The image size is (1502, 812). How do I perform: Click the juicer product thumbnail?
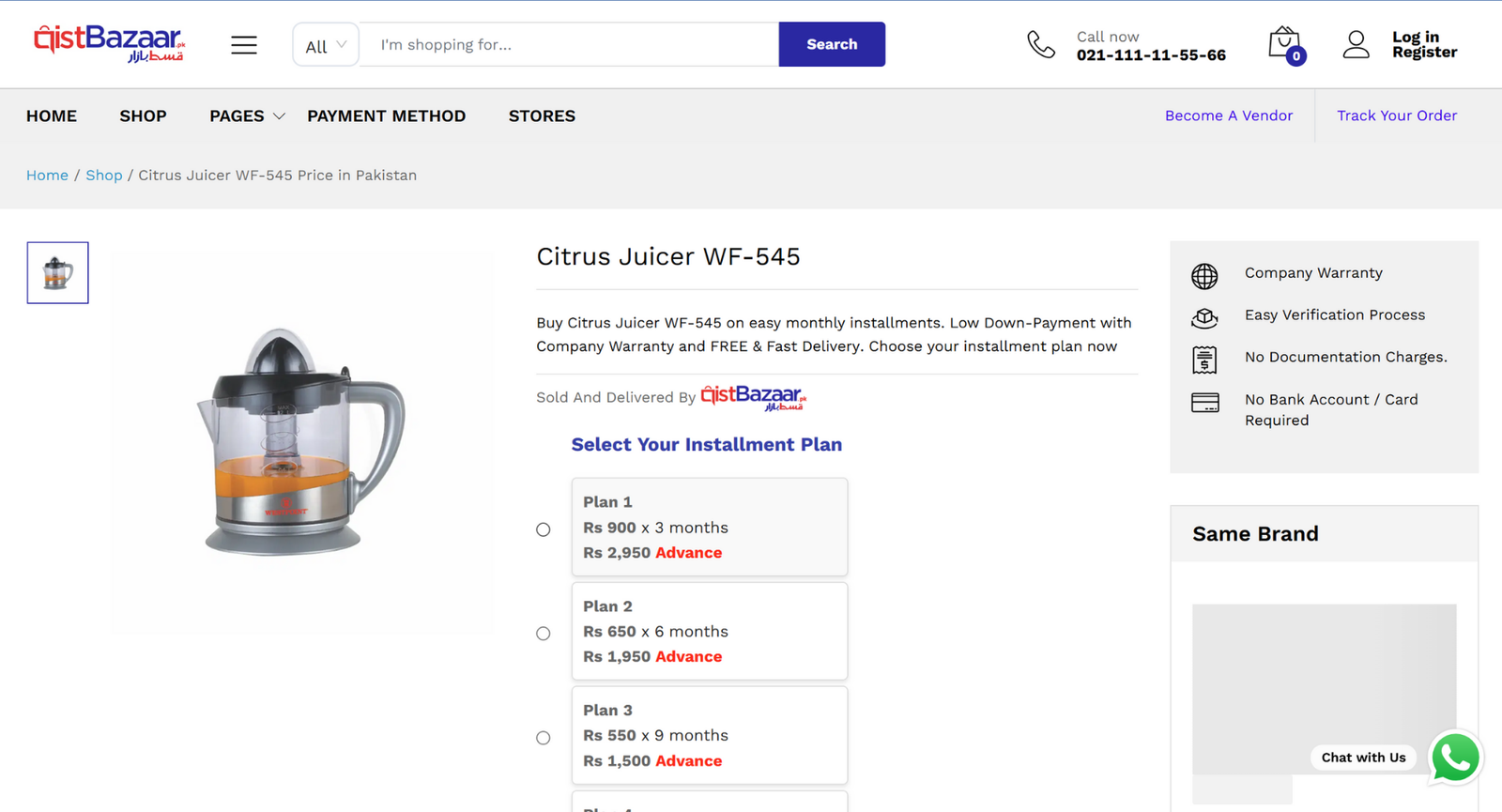(57, 273)
